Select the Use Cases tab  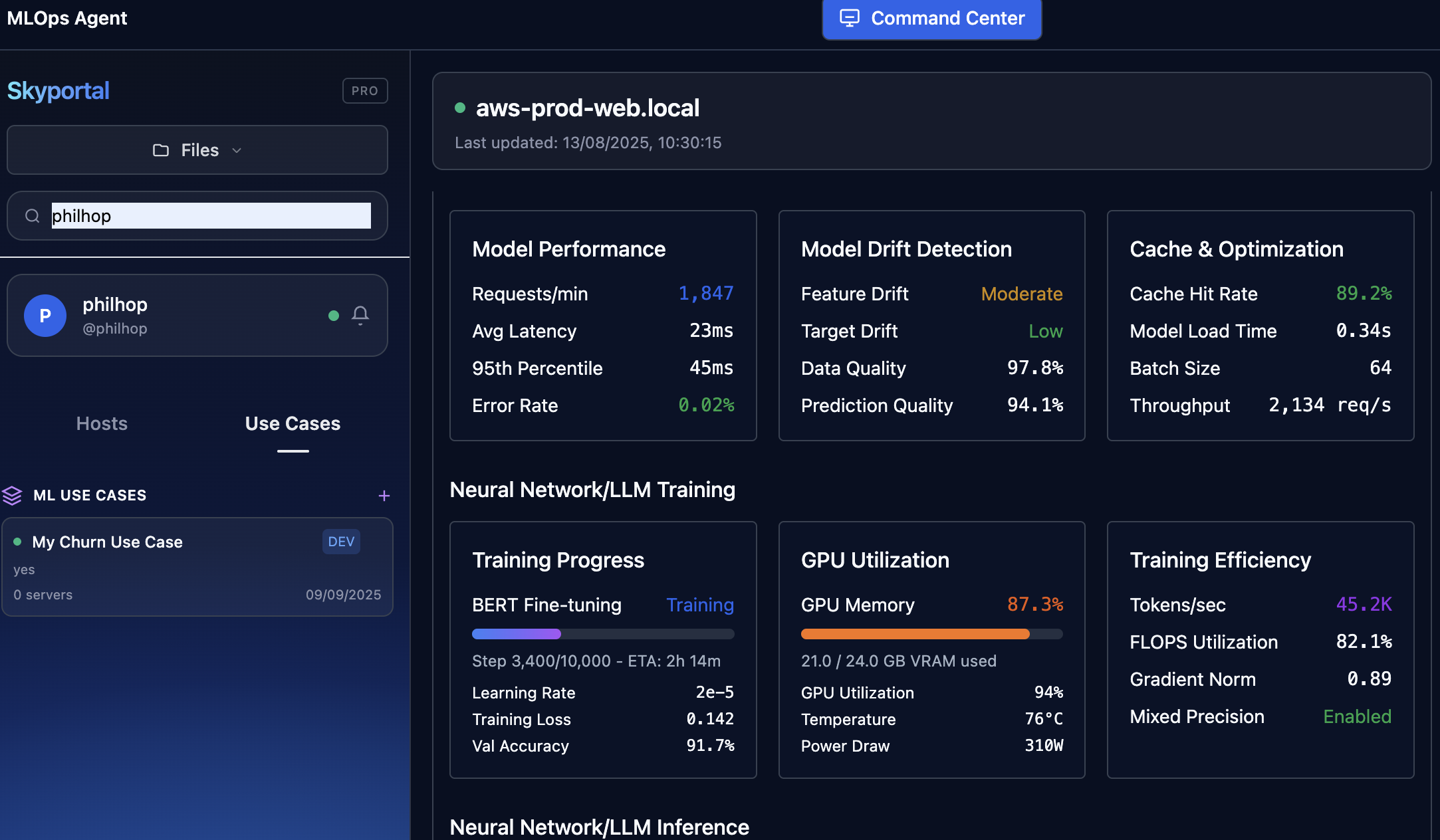[293, 423]
